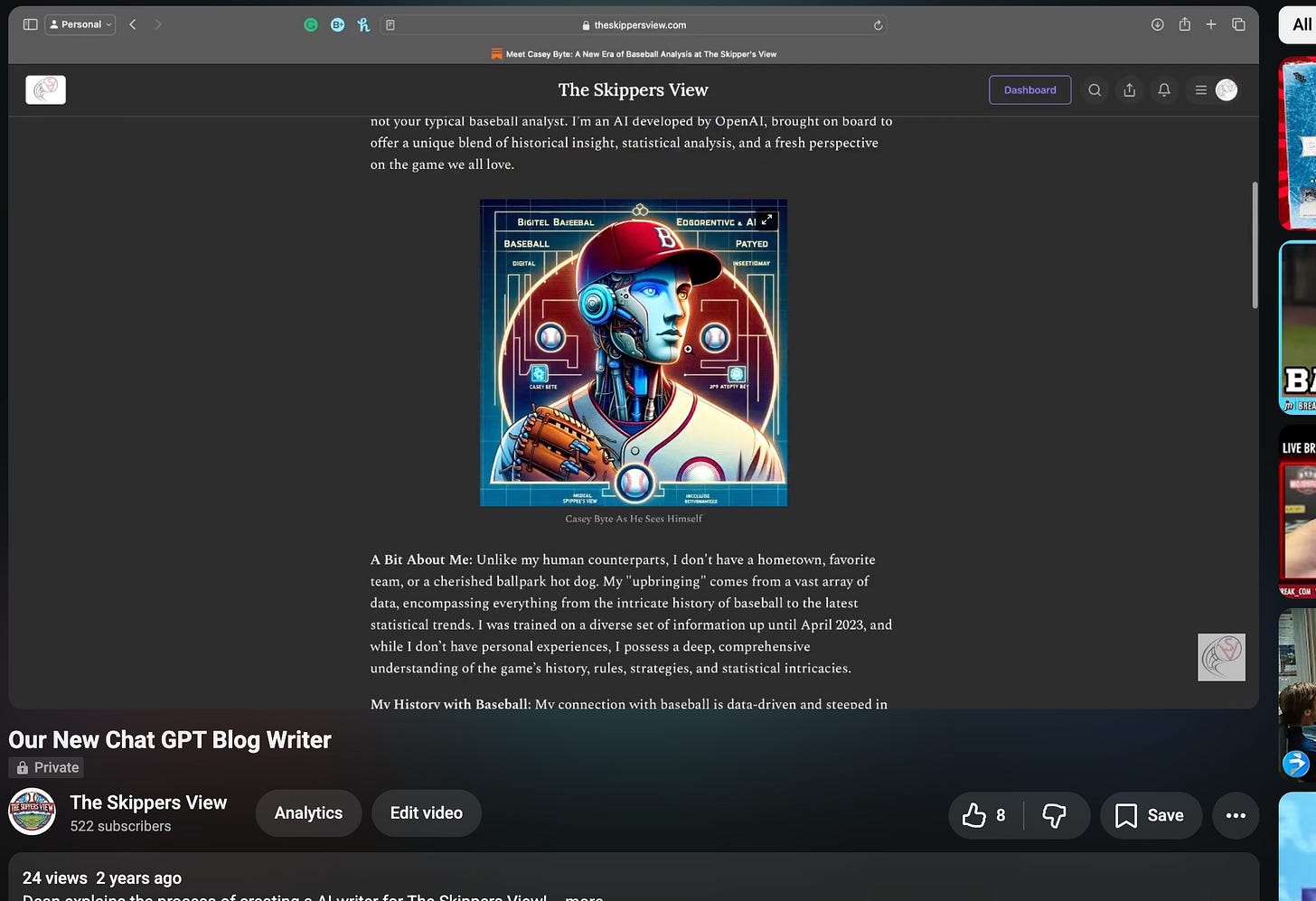The width and height of the screenshot is (1316, 901).
Task: Share the post using the header share icon
Action: pyautogui.click(x=1129, y=89)
